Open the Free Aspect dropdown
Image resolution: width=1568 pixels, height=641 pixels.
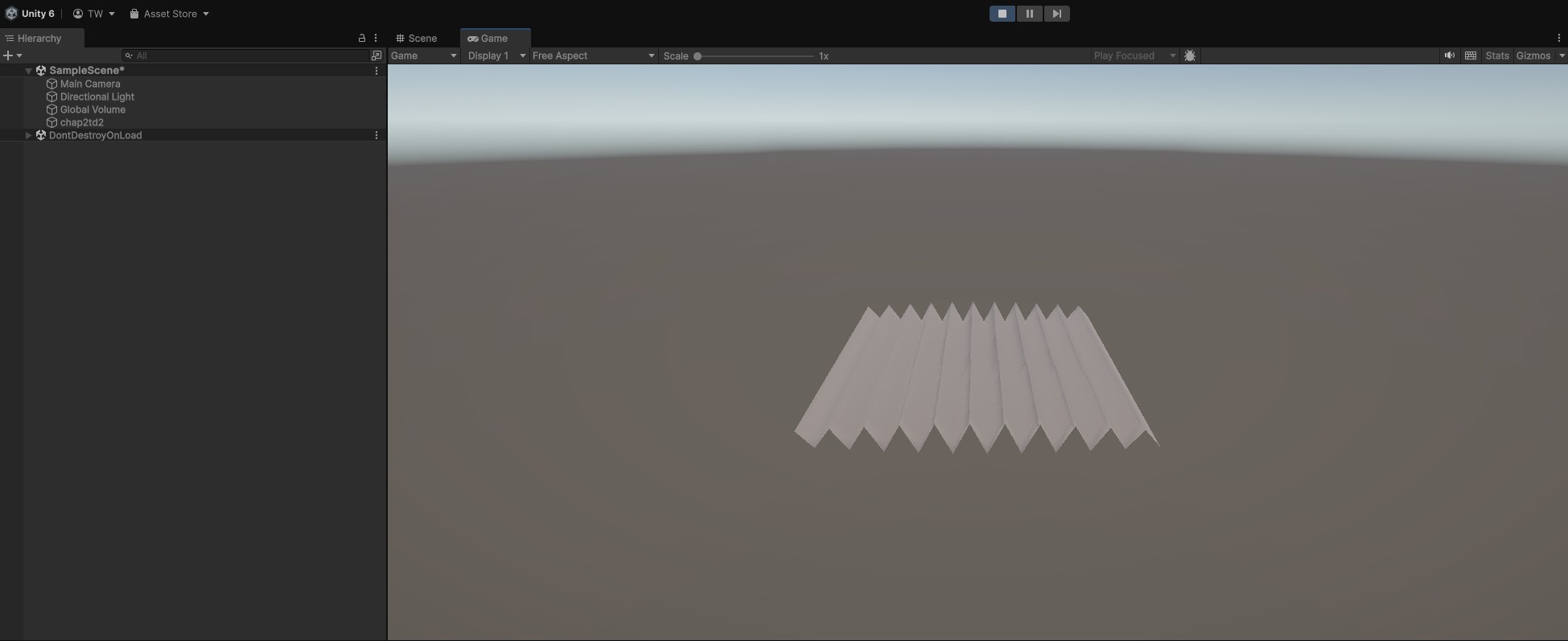click(x=593, y=55)
